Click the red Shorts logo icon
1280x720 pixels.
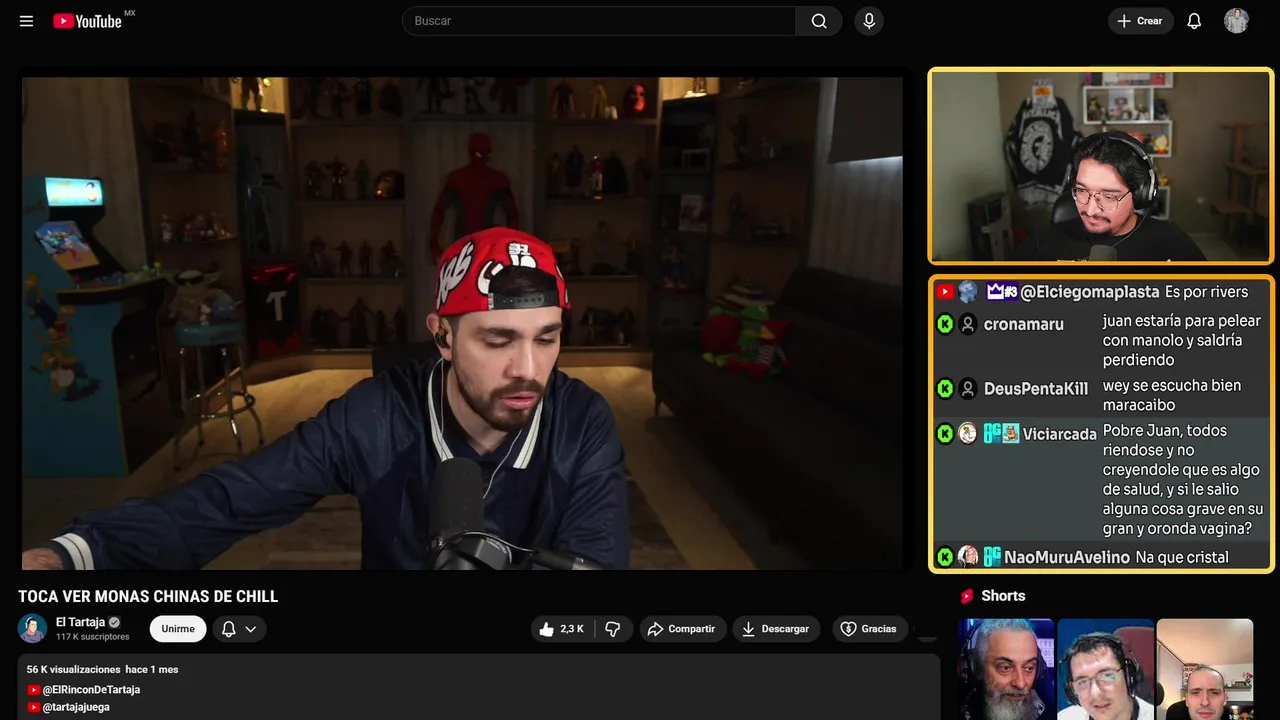coord(967,596)
